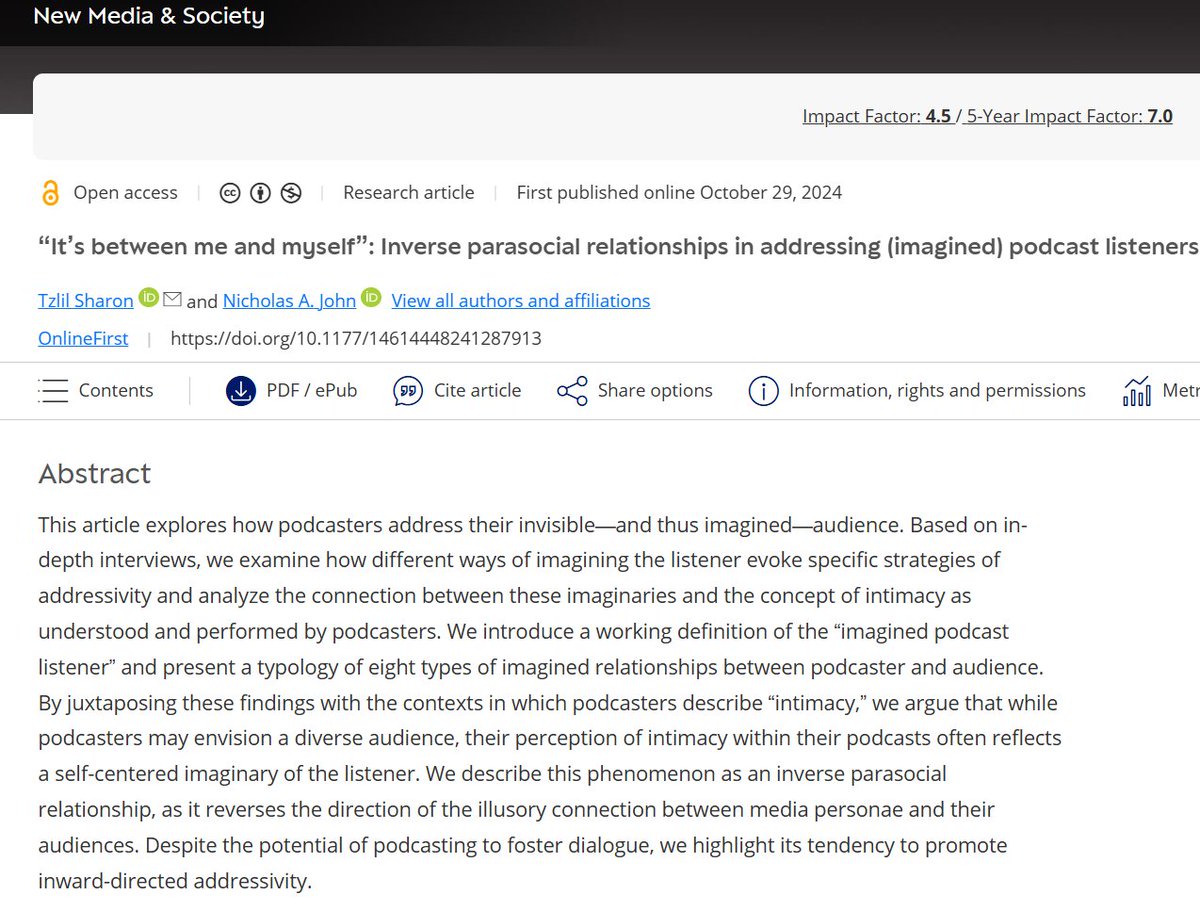Click the CC attribution person icon
The height and width of the screenshot is (911, 1200).
pos(260,193)
